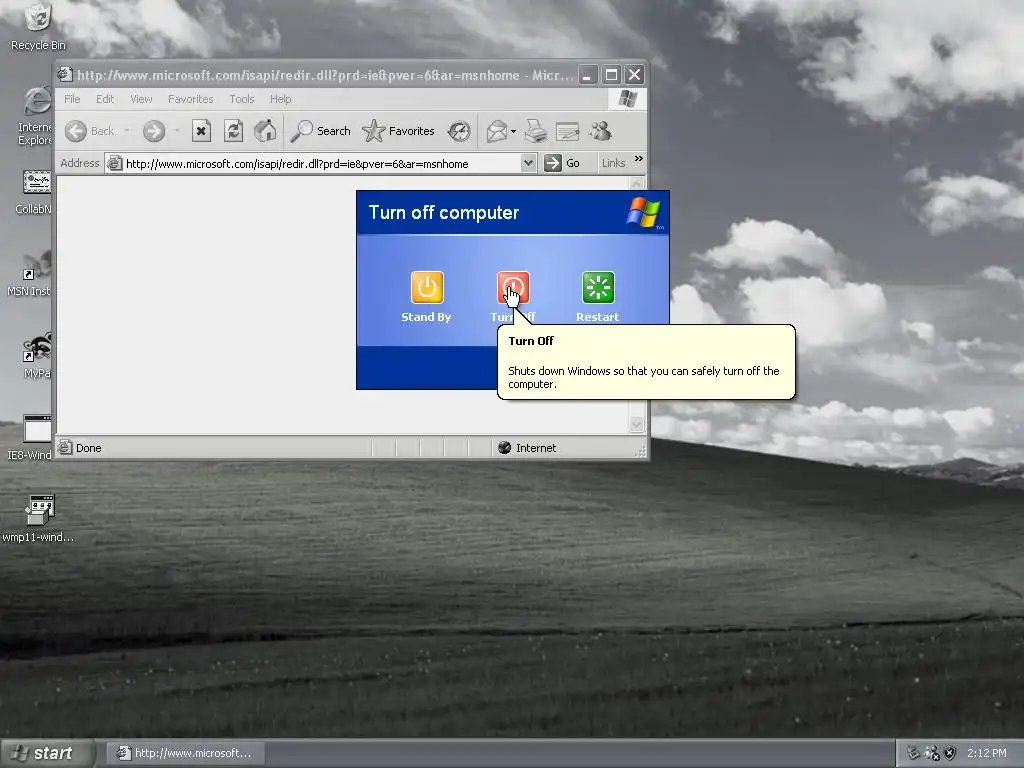
Task: Open the History clock icon
Action: [459, 131]
